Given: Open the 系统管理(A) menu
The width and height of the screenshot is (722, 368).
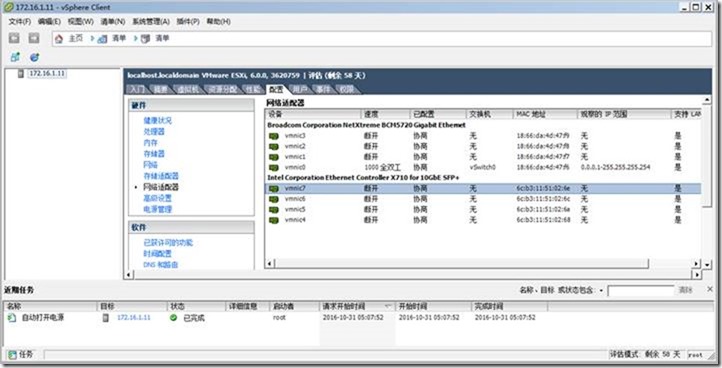Looking at the screenshot, I should [x=151, y=22].
